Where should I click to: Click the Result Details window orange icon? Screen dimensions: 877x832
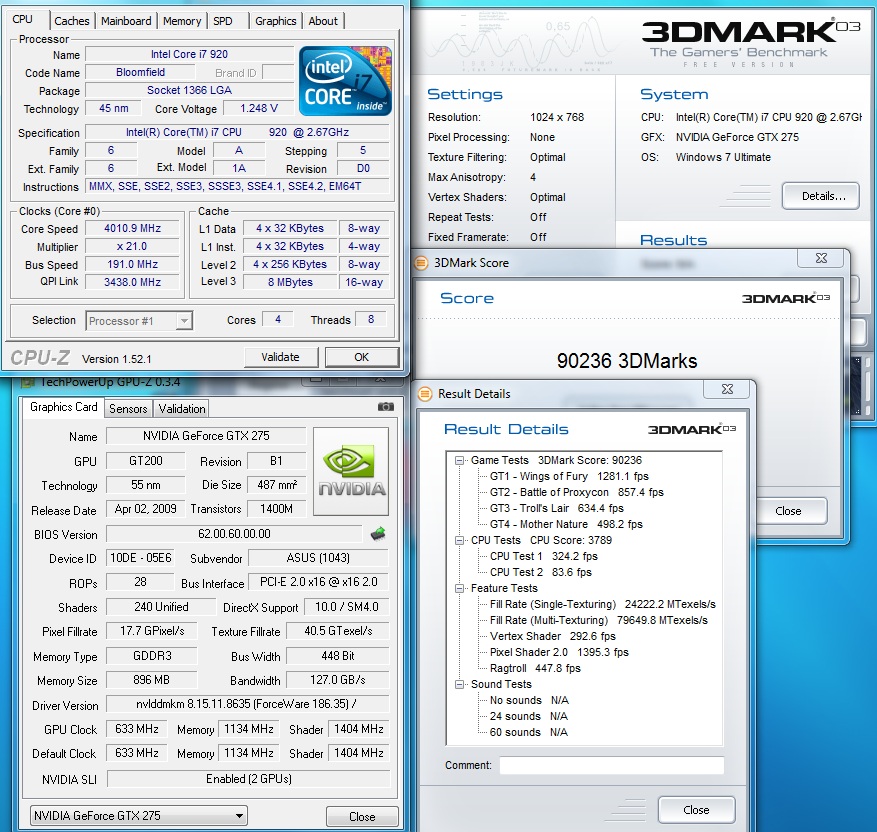coord(425,394)
